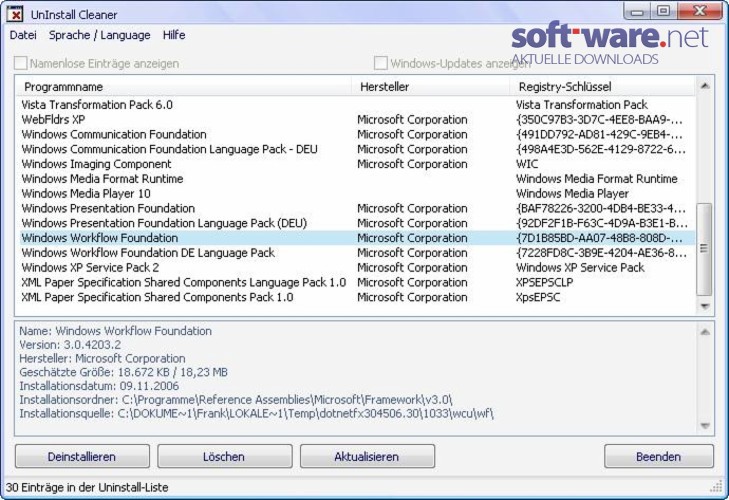Screen dimensions: 729x500
Task: Select Windows Media Format Runtime program name
Action: (x=102, y=179)
